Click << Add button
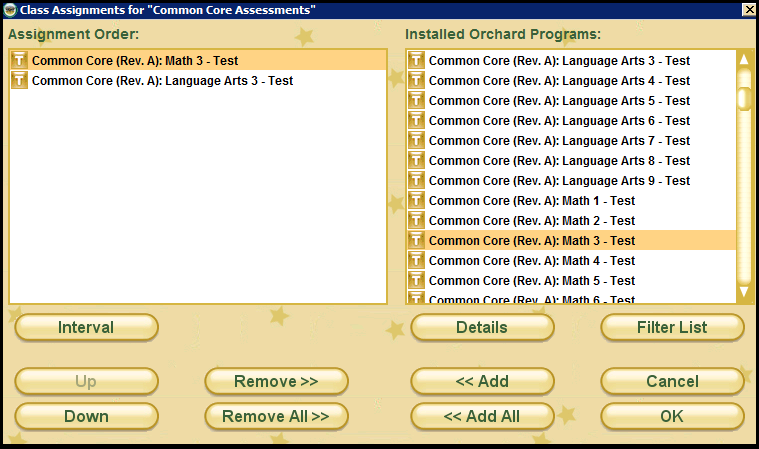This screenshot has height=449, width=759. [482, 381]
